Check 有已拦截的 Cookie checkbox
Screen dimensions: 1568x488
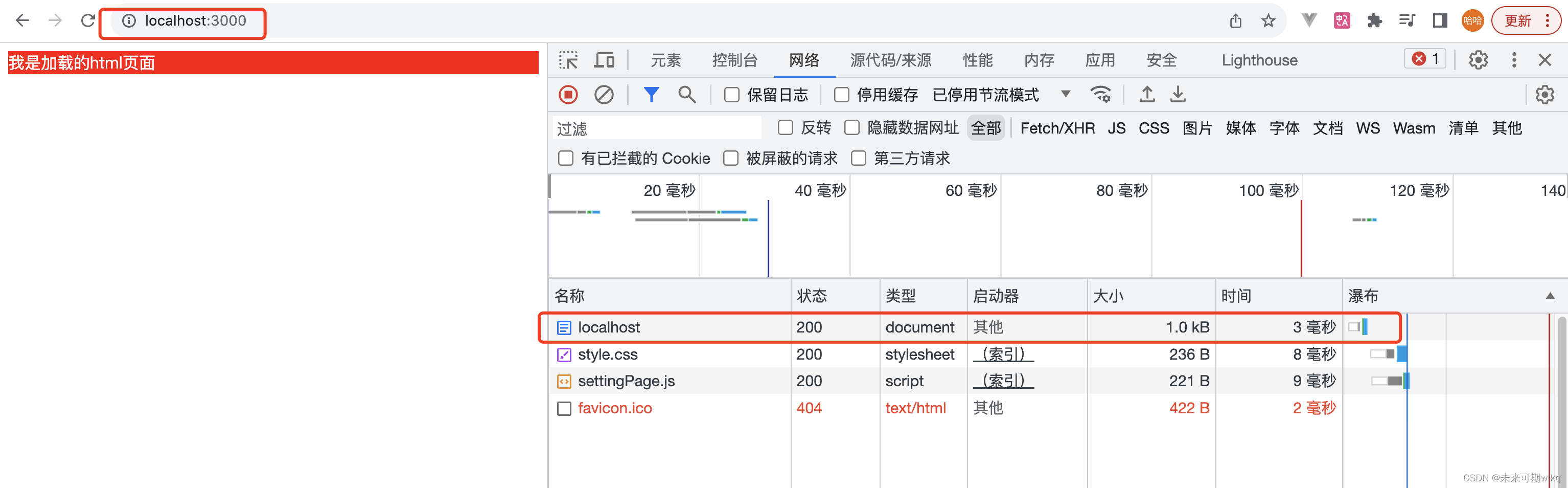pyautogui.click(x=565, y=159)
